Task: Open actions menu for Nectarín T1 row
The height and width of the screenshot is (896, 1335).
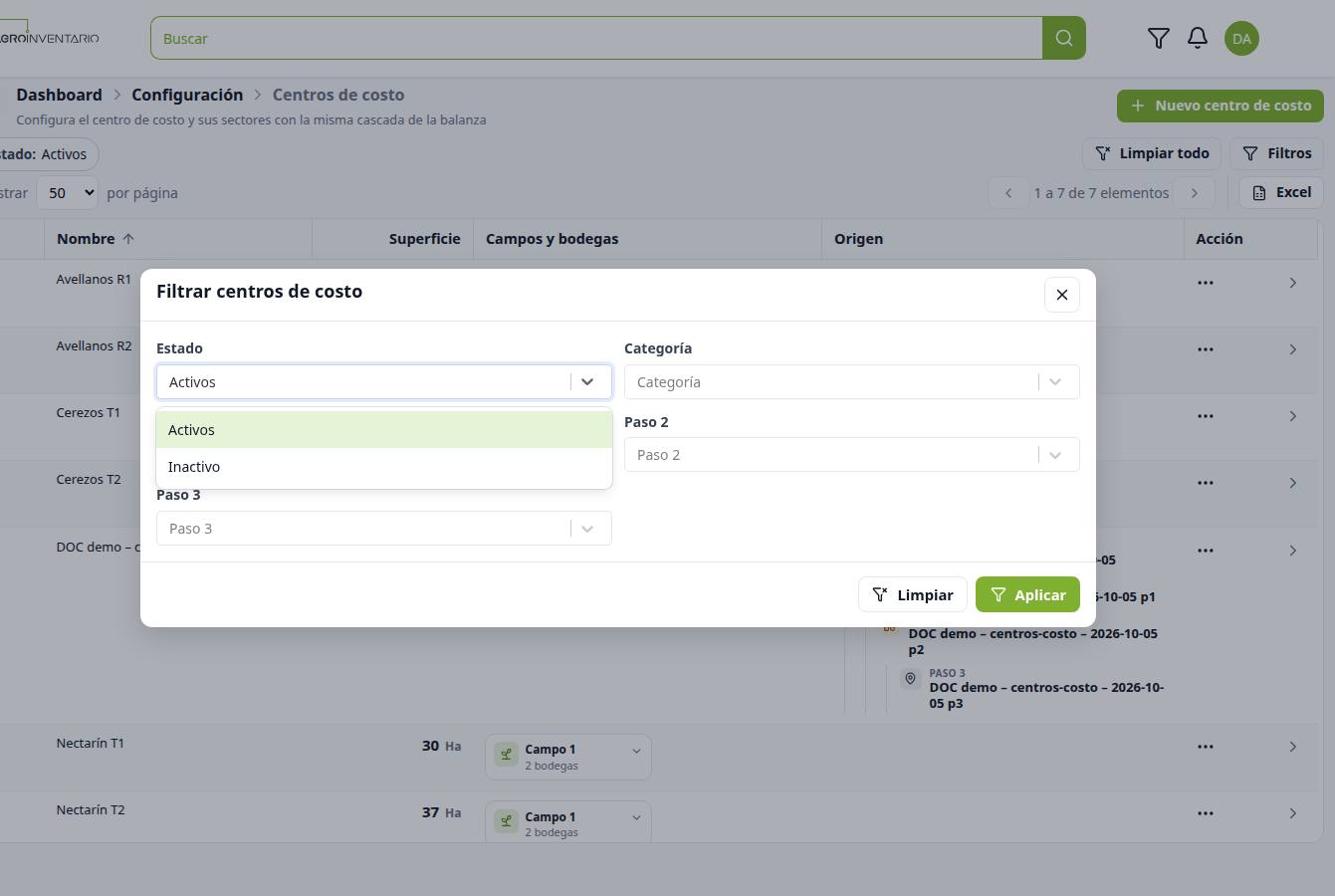Action: pos(1206,747)
